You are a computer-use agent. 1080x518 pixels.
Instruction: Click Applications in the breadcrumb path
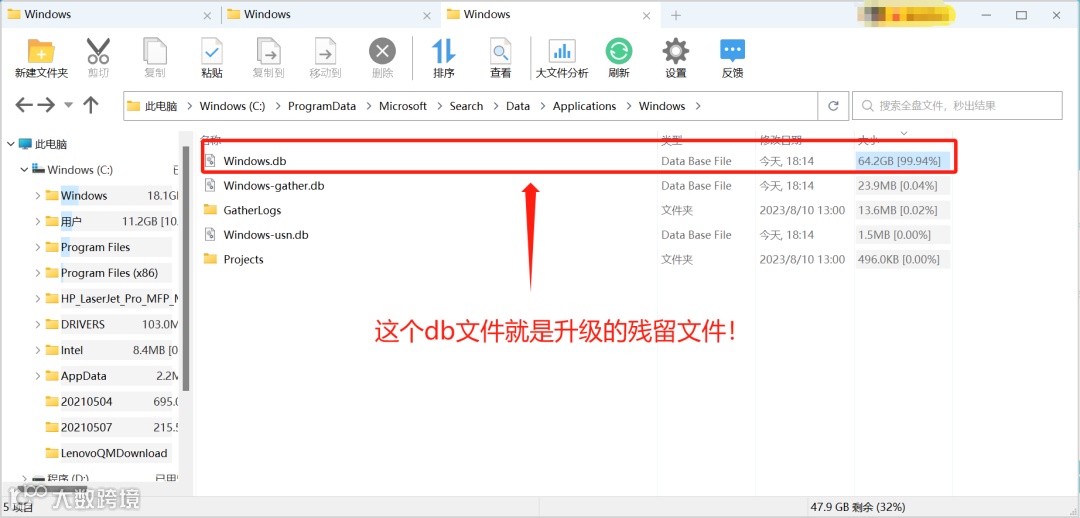point(584,106)
